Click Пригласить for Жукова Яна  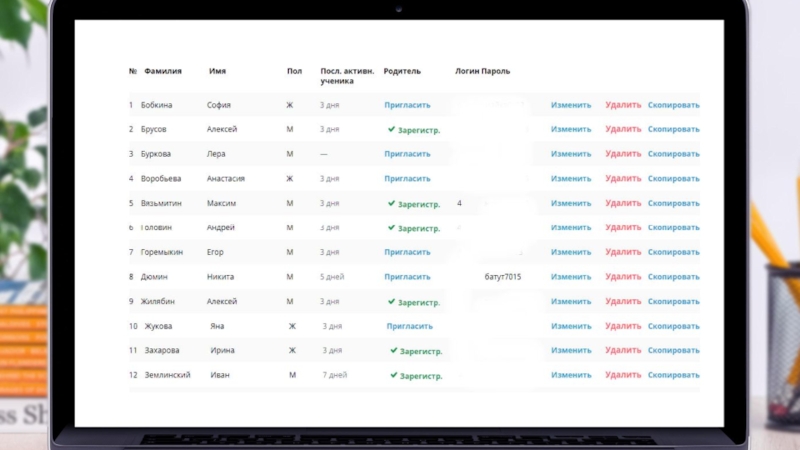(x=409, y=326)
